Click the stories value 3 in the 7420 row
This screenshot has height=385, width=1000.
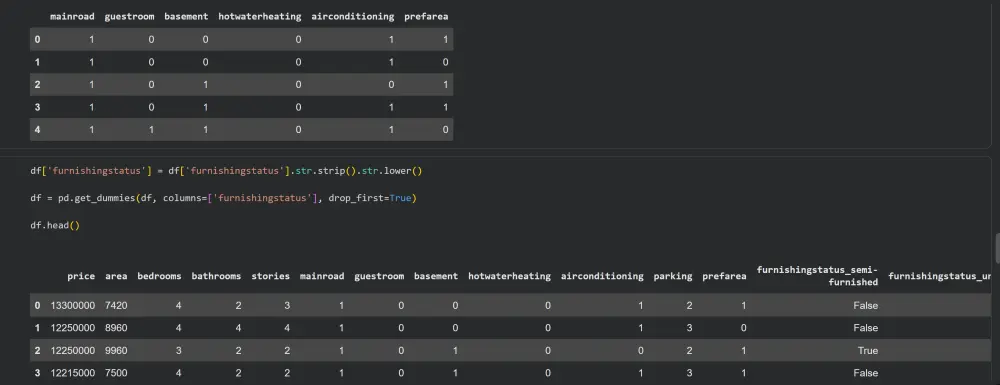click(287, 305)
